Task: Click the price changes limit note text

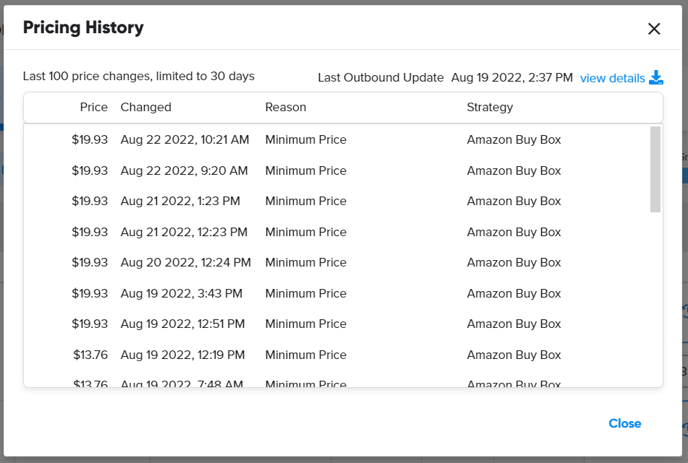Action: (x=139, y=76)
